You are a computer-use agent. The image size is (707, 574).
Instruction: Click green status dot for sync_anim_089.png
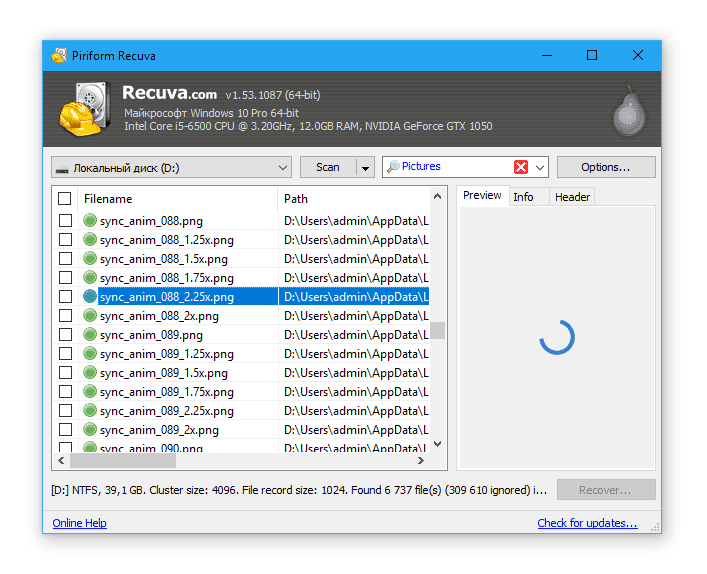coord(90,335)
